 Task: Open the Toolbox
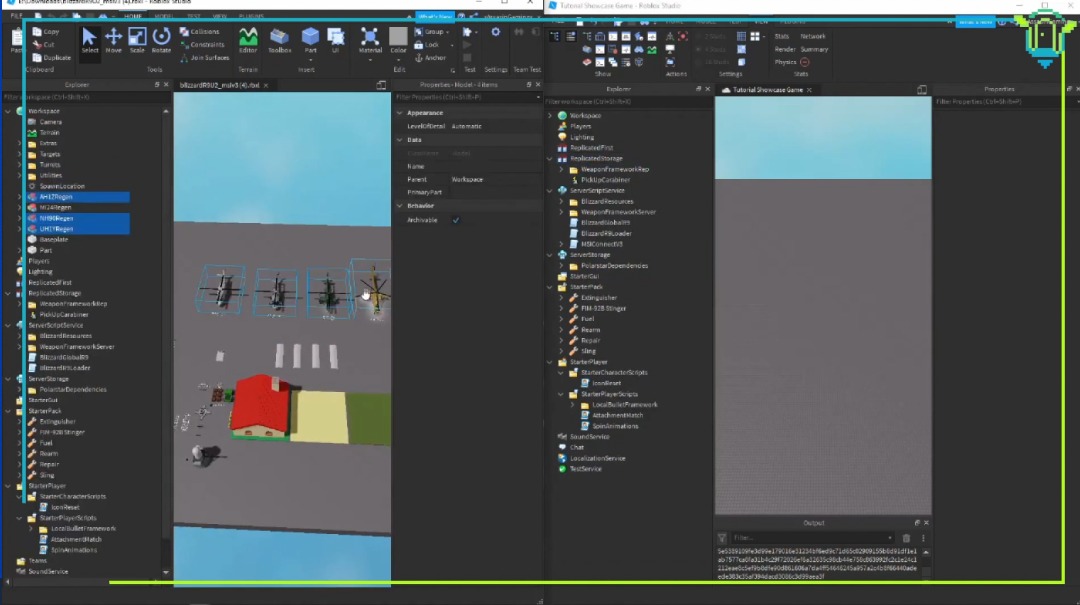point(279,41)
